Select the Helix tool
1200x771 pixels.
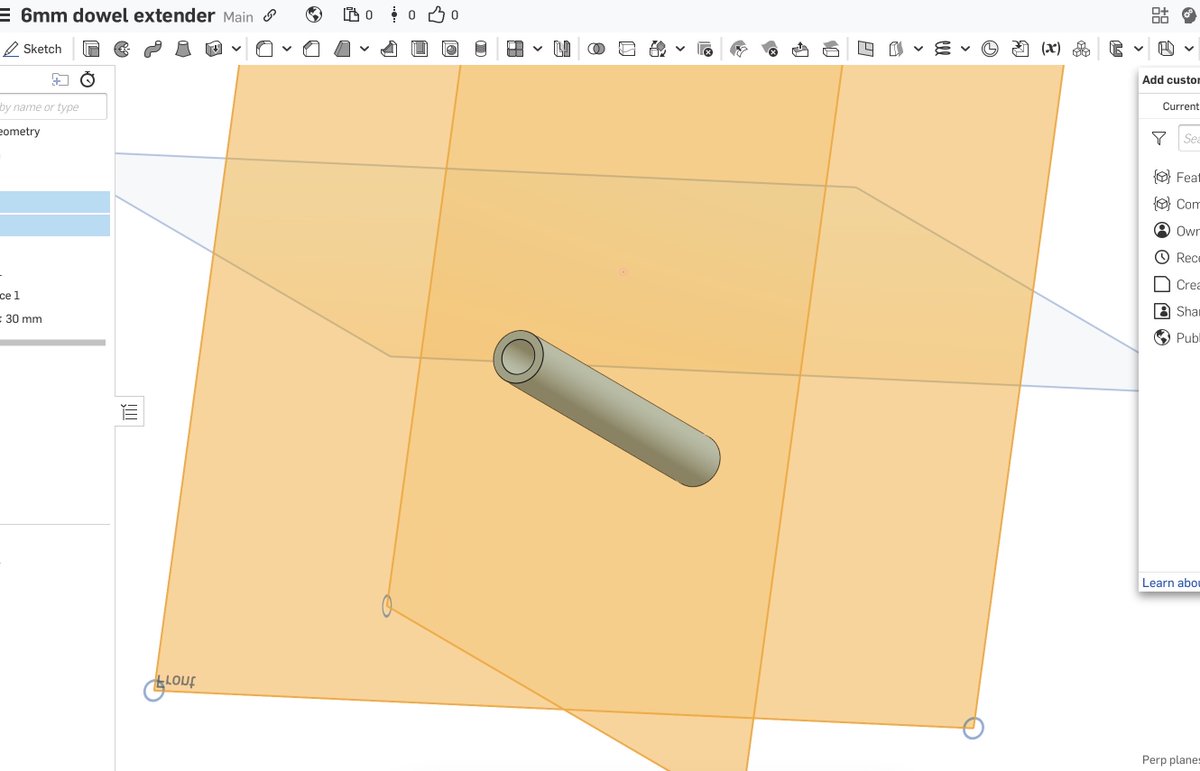(943, 48)
